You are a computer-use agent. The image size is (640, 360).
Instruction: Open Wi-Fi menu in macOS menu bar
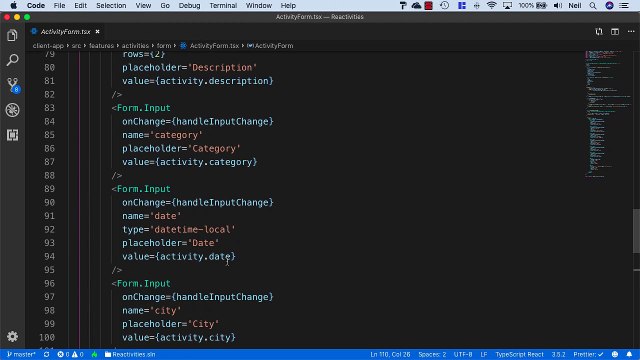click(491, 5)
